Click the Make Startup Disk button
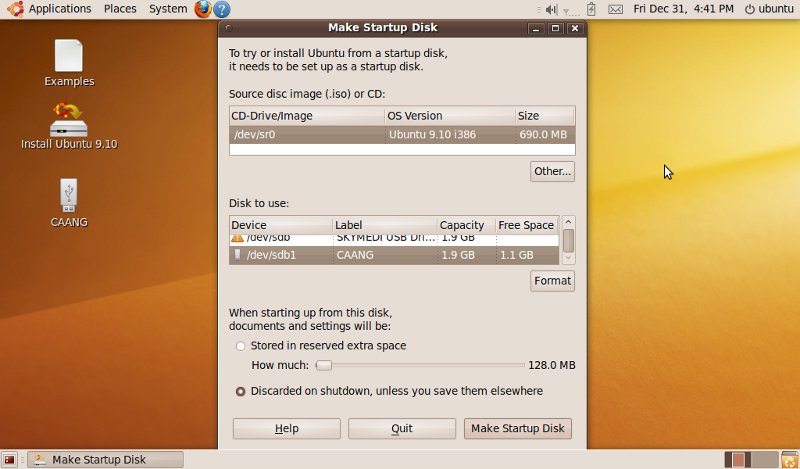The width and height of the screenshot is (800, 469). (517, 428)
